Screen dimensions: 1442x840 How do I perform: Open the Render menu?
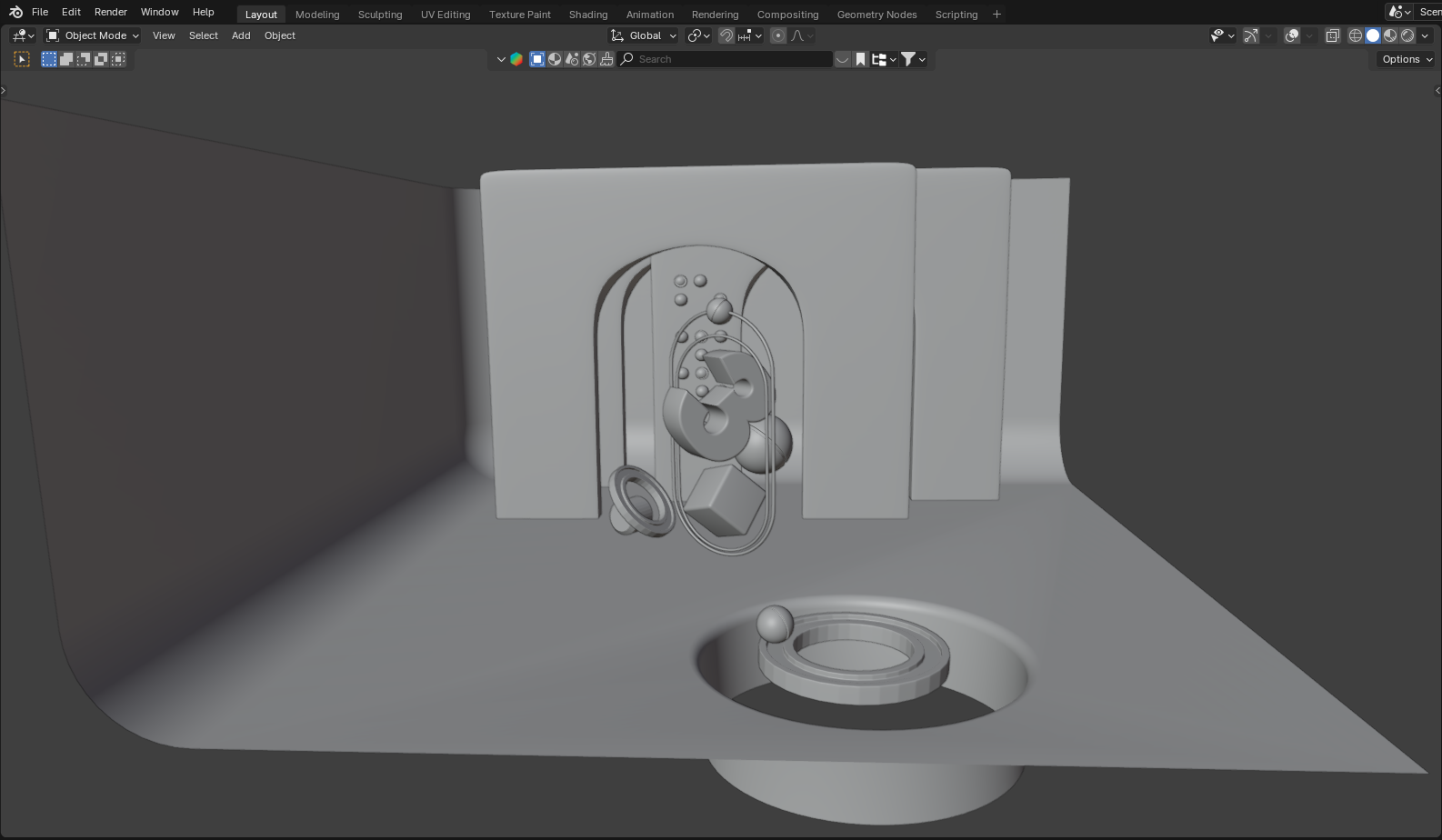110,12
